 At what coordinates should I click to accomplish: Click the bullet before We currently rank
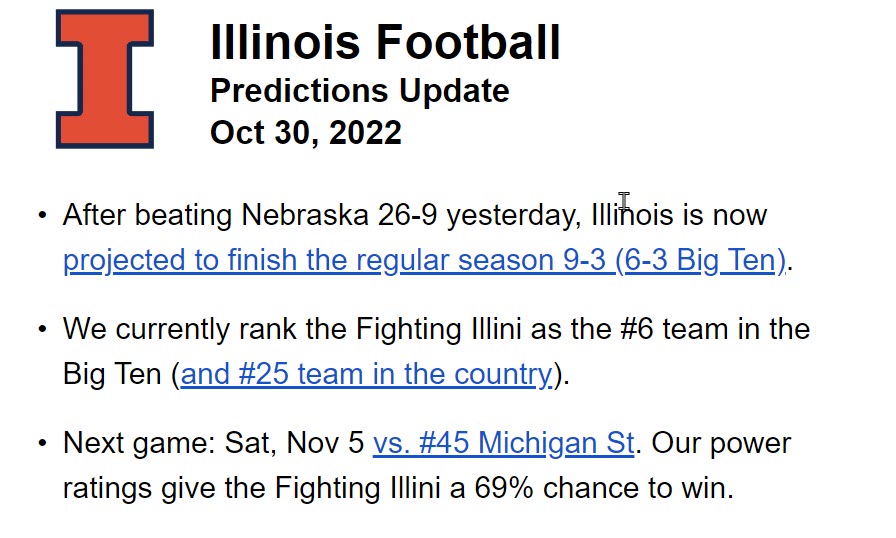41,329
